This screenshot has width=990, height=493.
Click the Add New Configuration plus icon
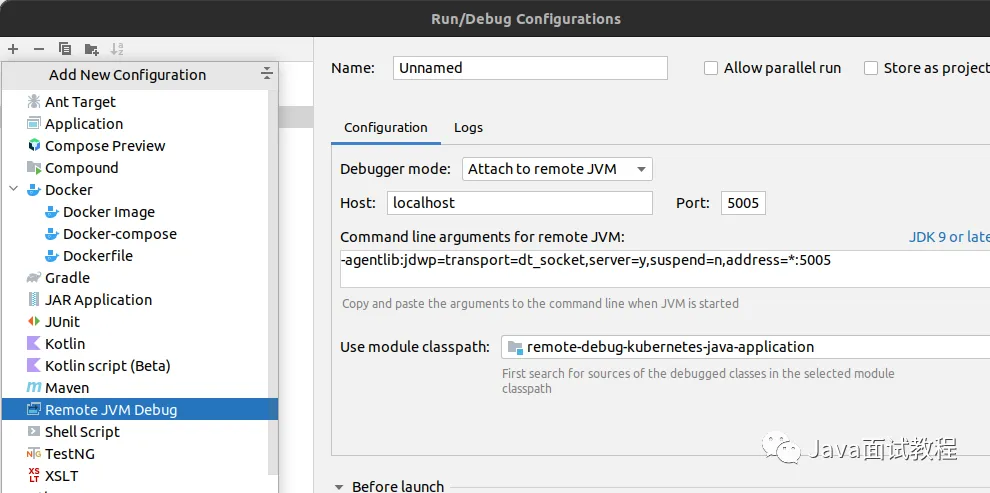13,48
